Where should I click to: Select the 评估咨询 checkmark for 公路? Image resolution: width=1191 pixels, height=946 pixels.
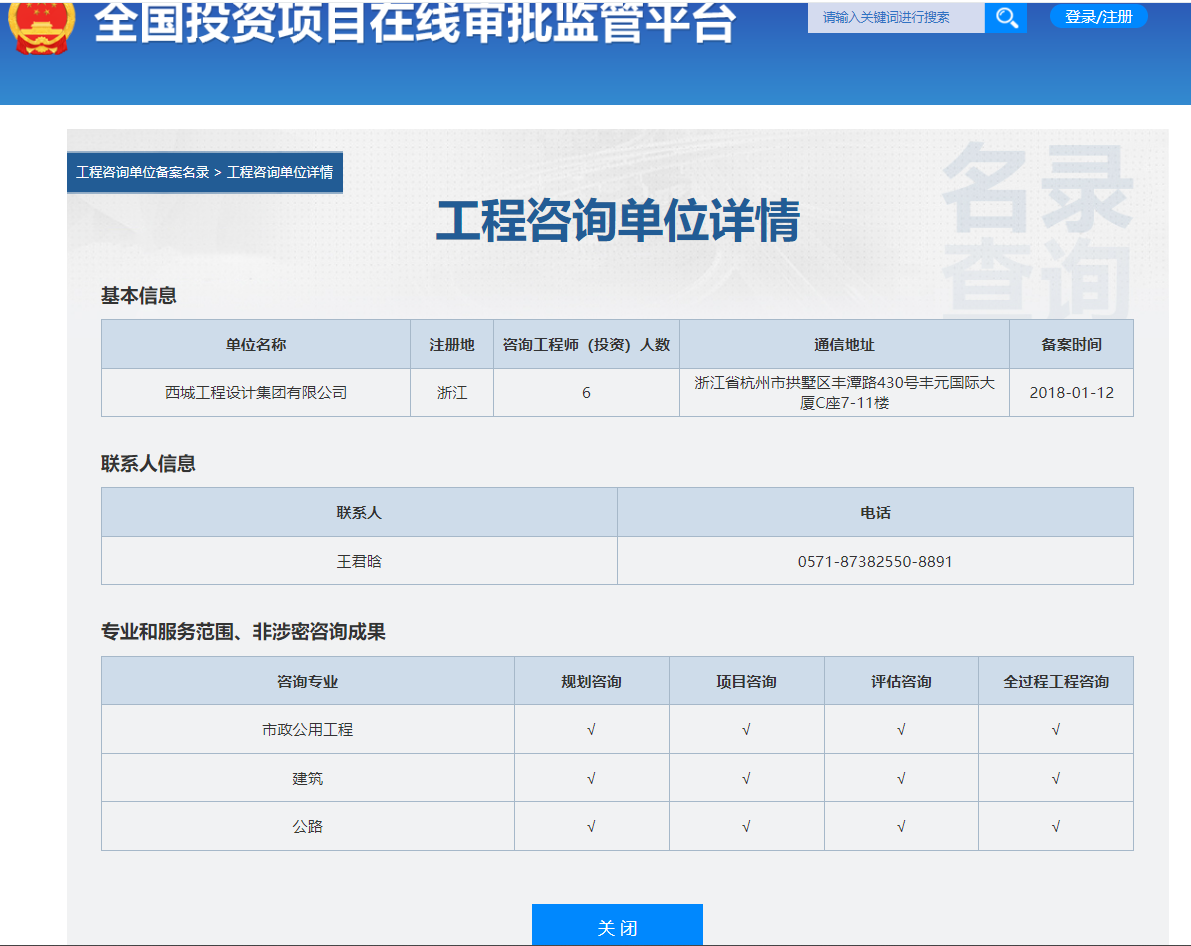[x=900, y=826]
